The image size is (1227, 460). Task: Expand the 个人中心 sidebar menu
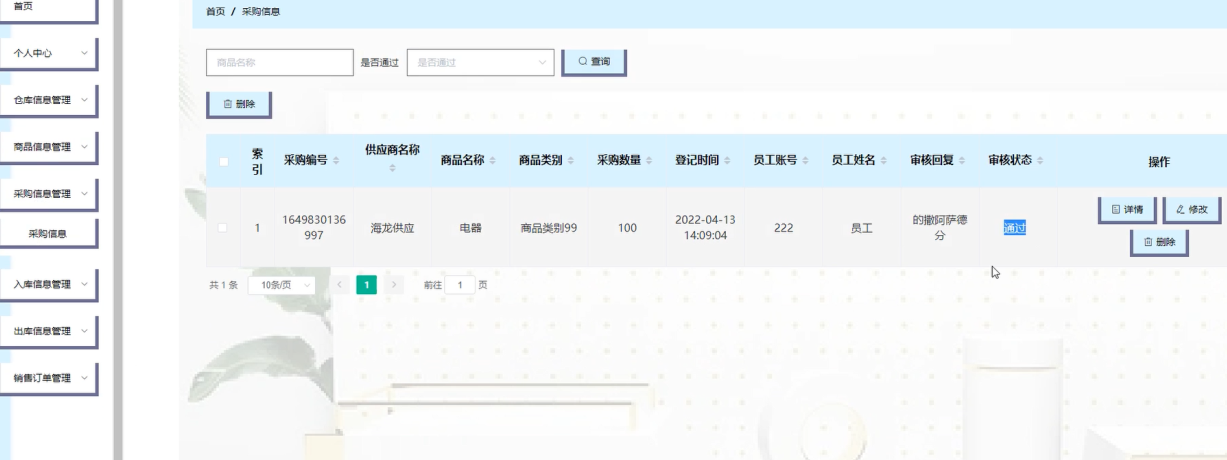[x=48, y=53]
